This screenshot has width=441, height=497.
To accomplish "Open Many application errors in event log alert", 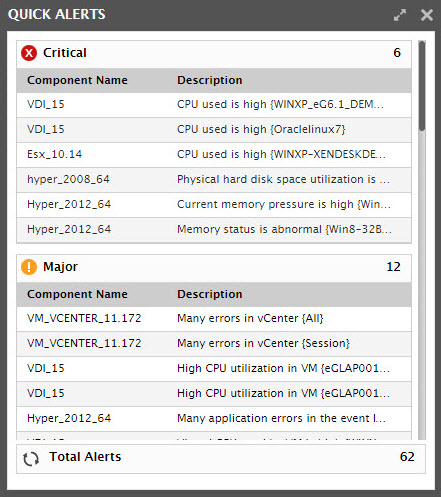I will [281, 418].
